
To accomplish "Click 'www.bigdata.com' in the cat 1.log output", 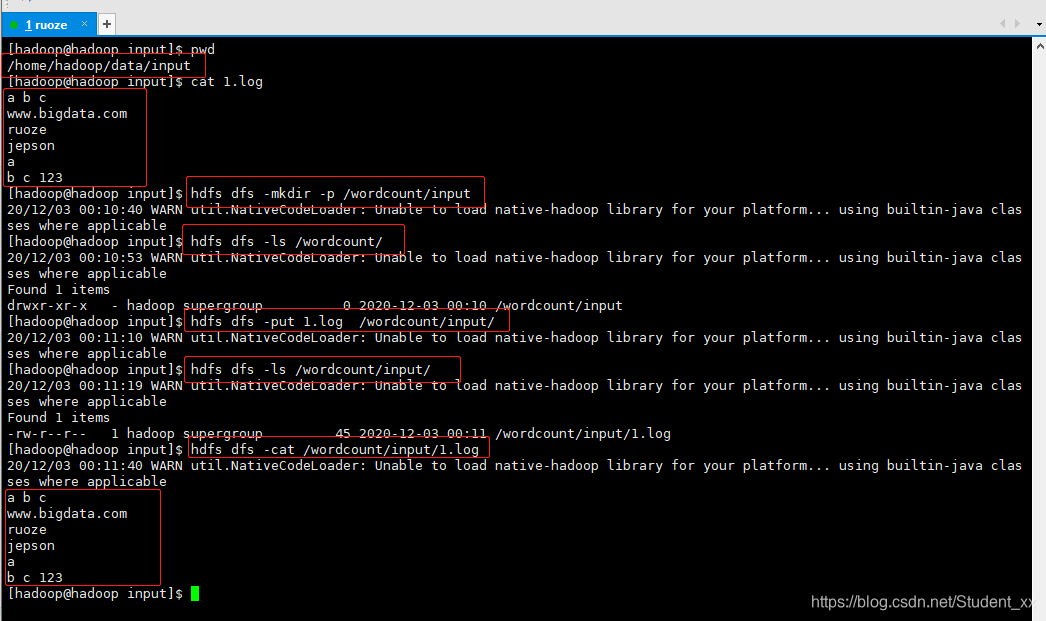I will (x=67, y=113).
